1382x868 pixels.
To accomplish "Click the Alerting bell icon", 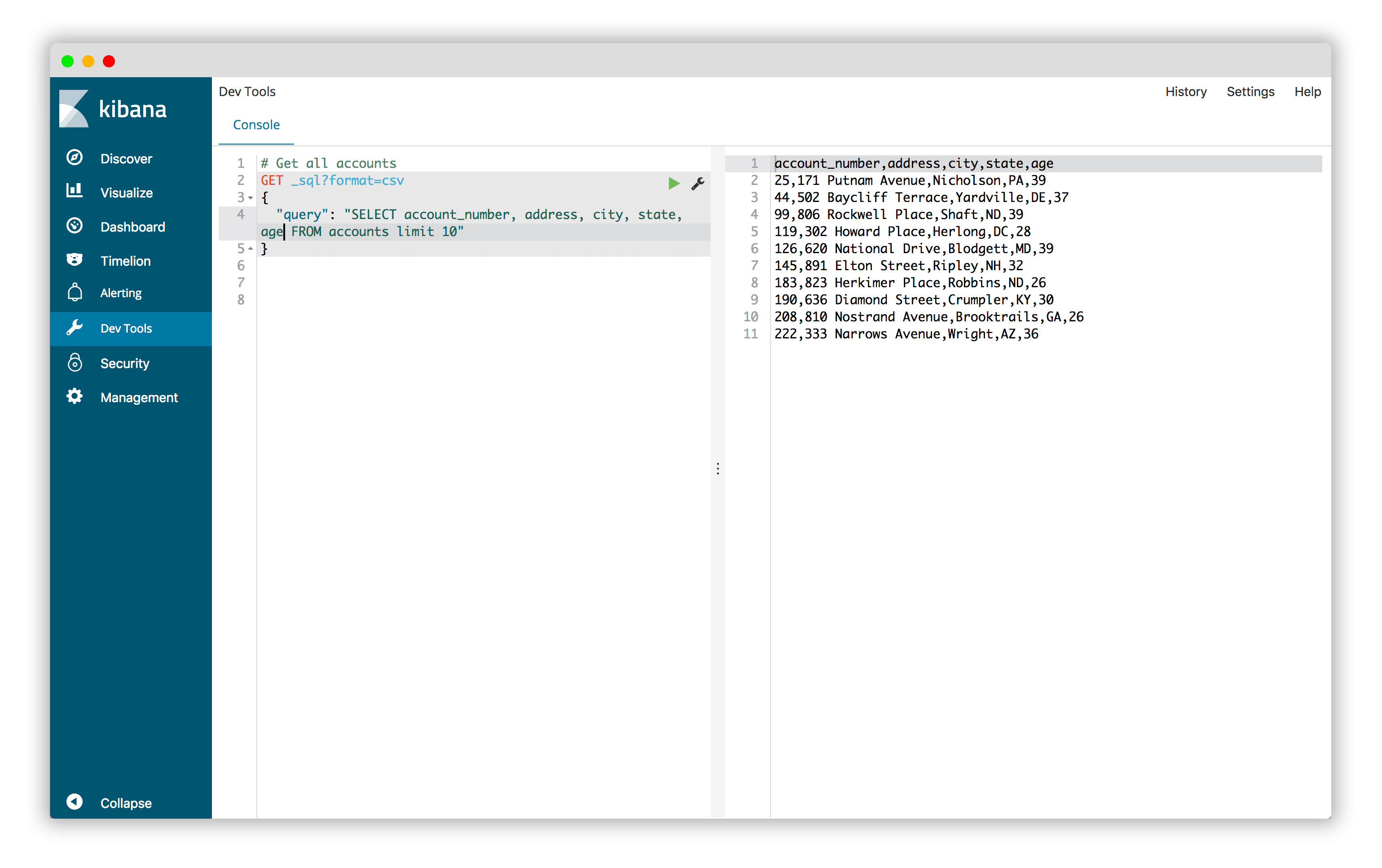I will point(74,293).
